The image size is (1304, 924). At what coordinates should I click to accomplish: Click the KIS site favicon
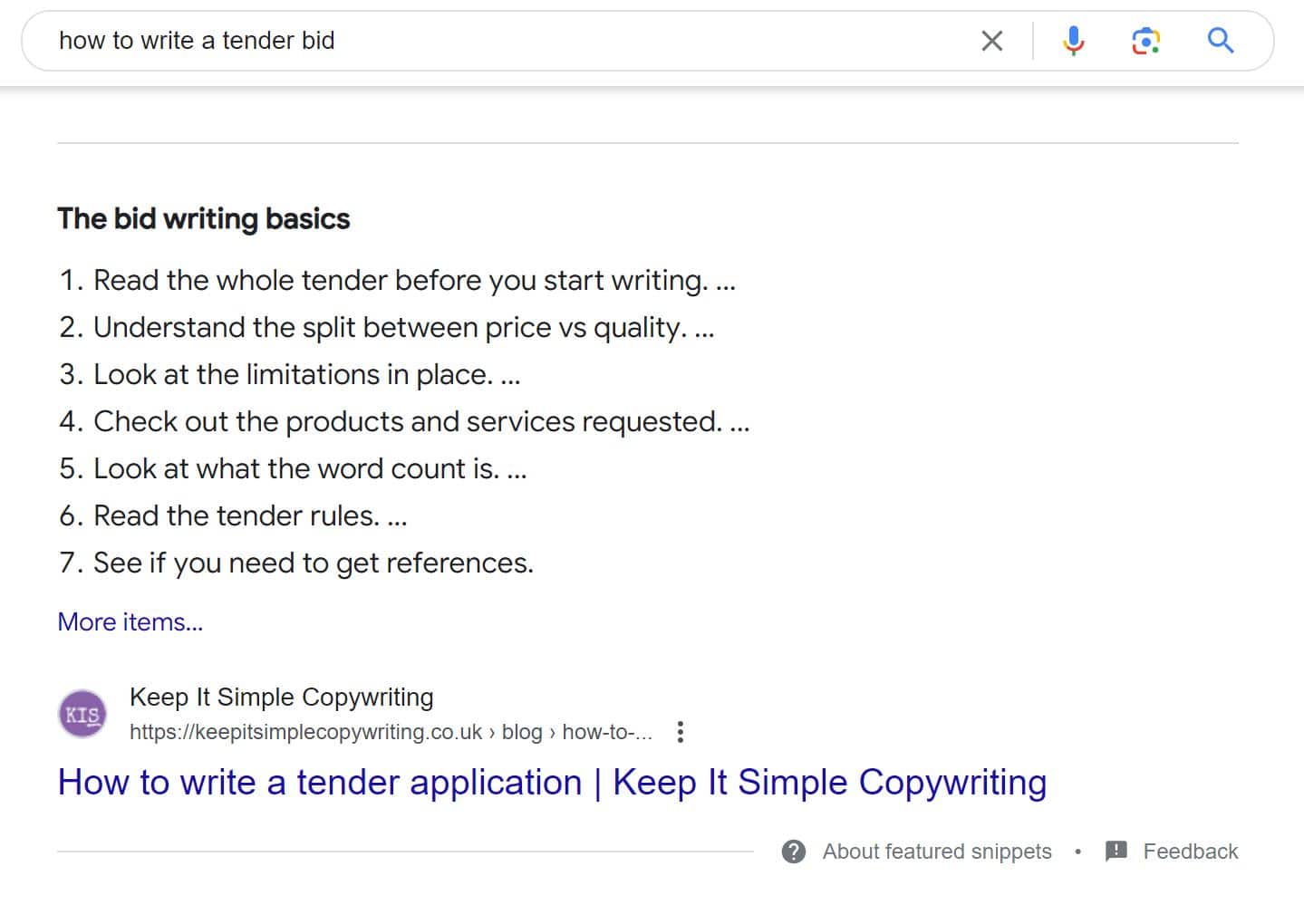82,714
